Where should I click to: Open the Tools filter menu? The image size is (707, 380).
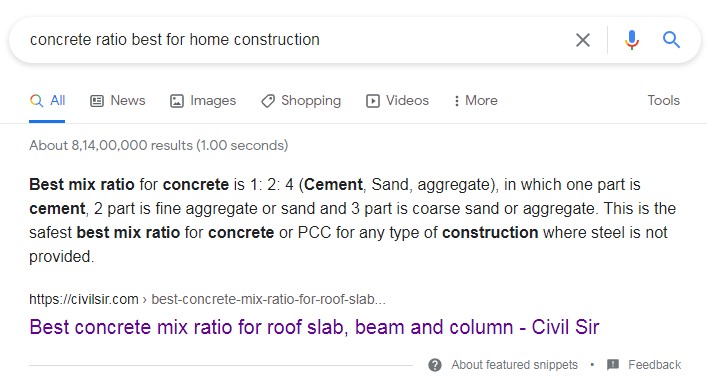click(663, 100)
